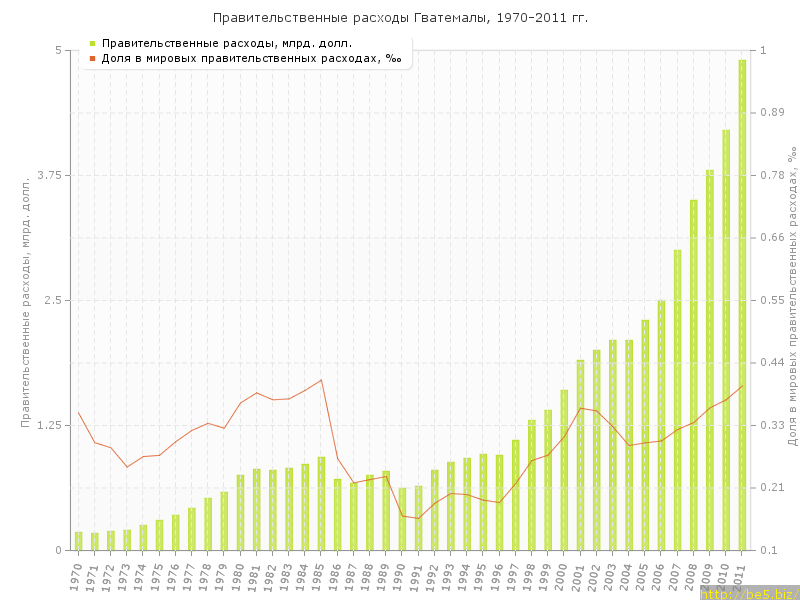
Task: Click the chart title about Guatemala's spending
Action: pos(400,18)
